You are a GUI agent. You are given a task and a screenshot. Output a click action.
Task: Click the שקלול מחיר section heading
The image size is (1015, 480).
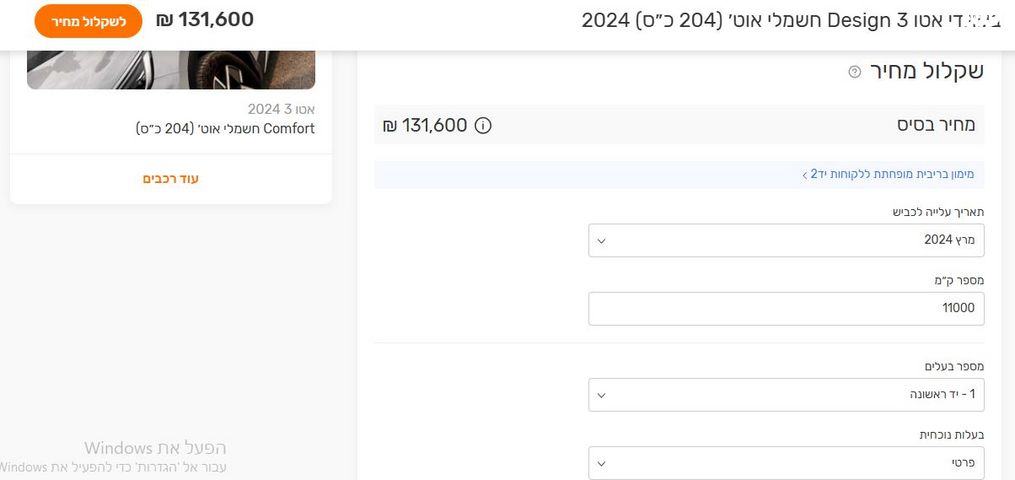click(x=927, y=71)
